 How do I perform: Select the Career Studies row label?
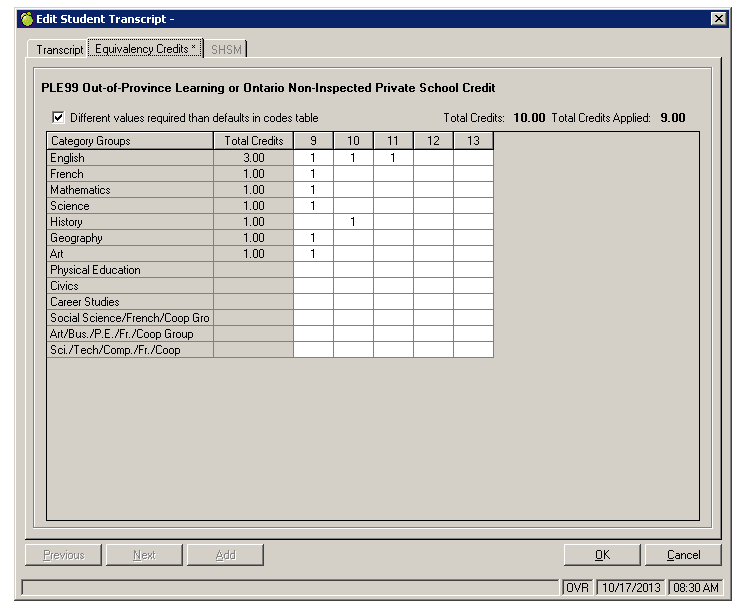click(x=130, y=302)
